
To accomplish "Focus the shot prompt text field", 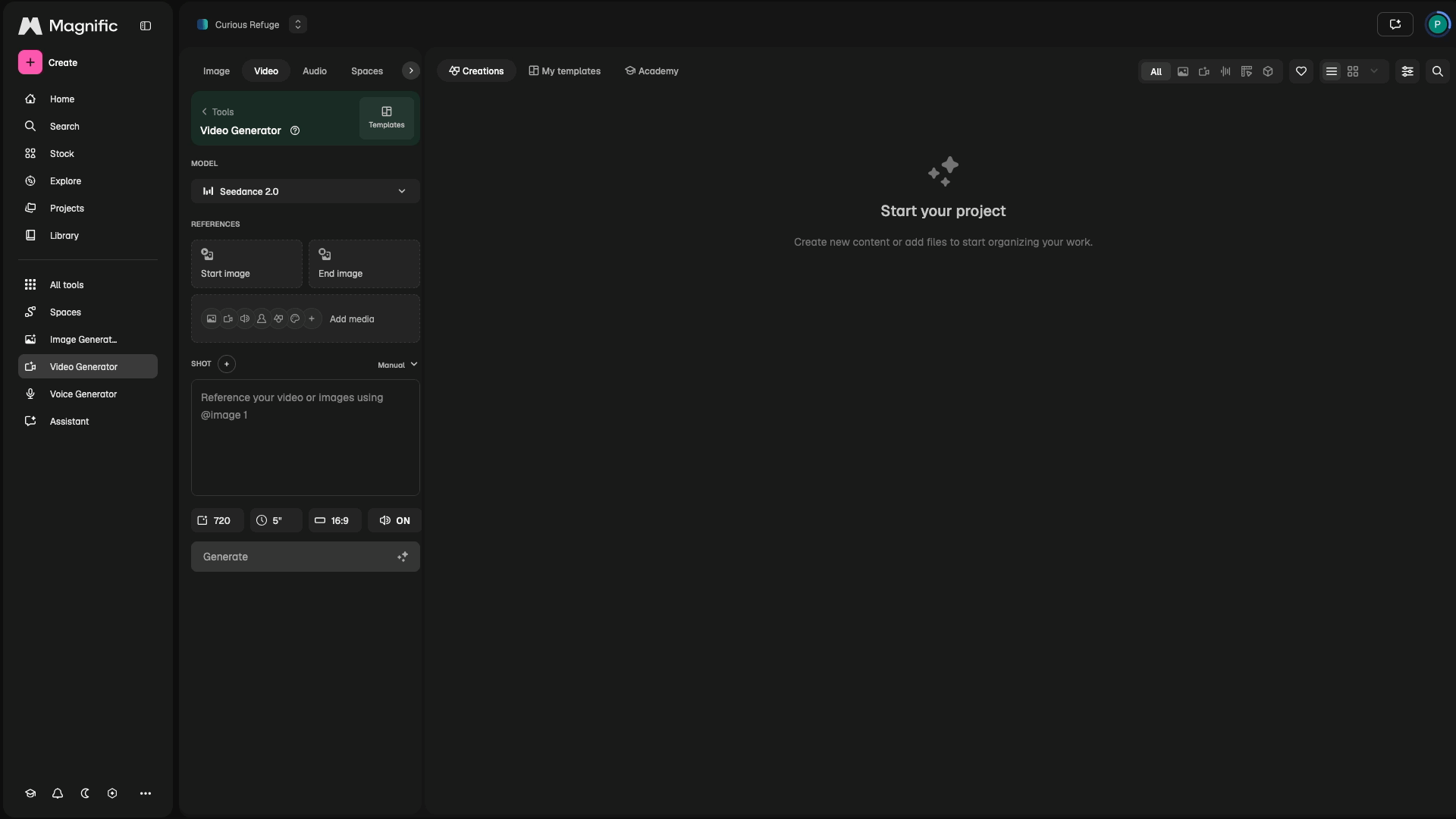I will tap(306, 438).
